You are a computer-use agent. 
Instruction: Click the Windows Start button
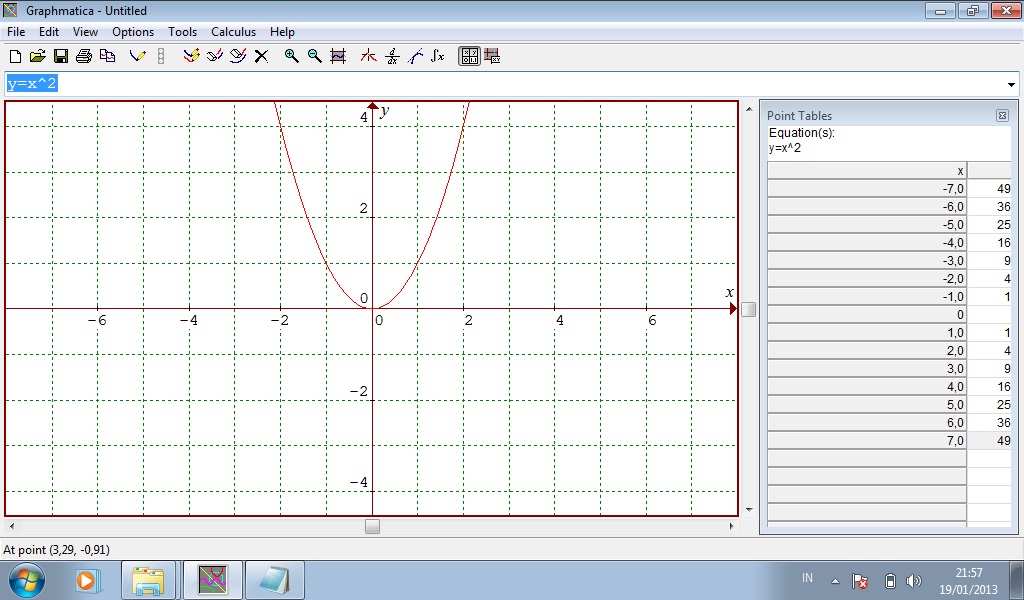[x=27, y=580]
